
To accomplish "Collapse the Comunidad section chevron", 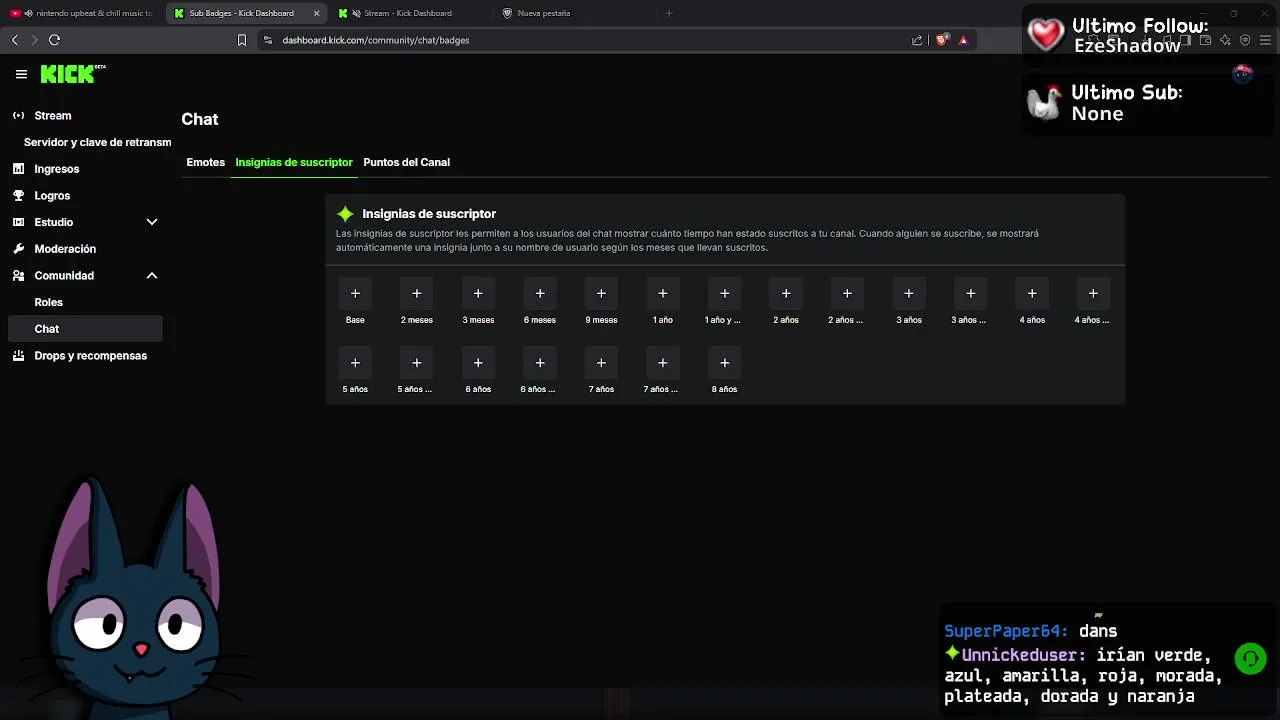I will 152,275.
